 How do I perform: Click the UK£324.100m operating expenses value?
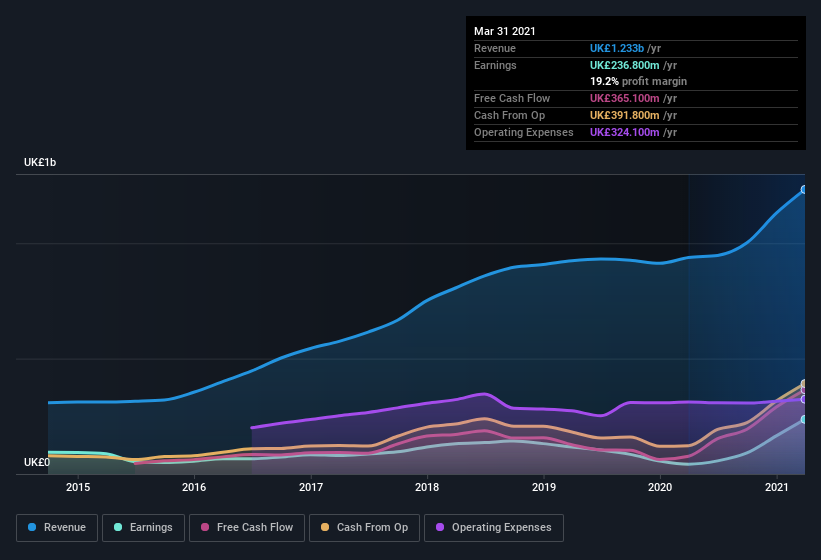[x=625, y=132]
